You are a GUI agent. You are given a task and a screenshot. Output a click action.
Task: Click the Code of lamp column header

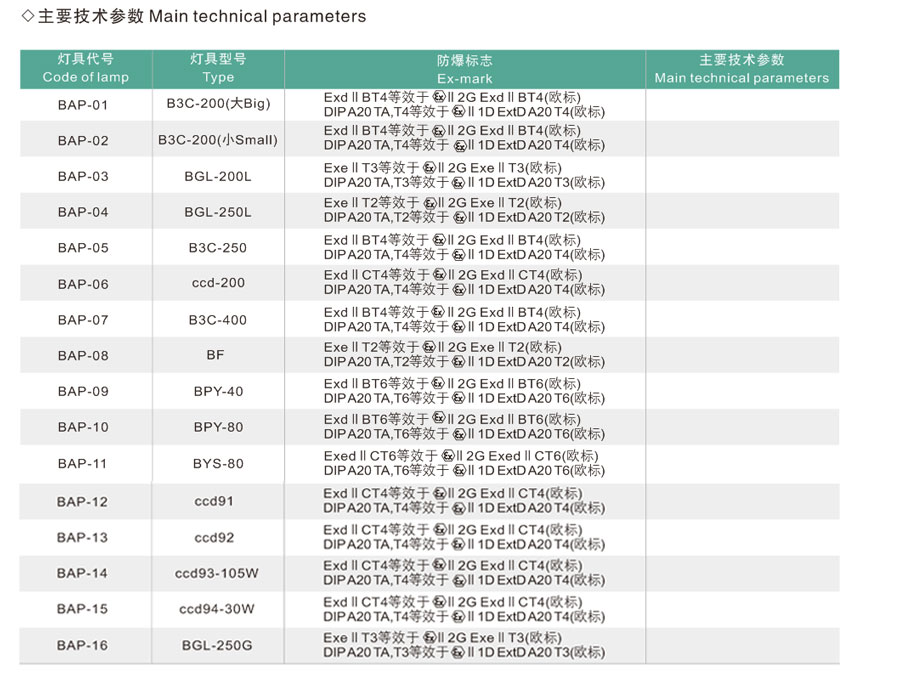(x=86, y=69)
